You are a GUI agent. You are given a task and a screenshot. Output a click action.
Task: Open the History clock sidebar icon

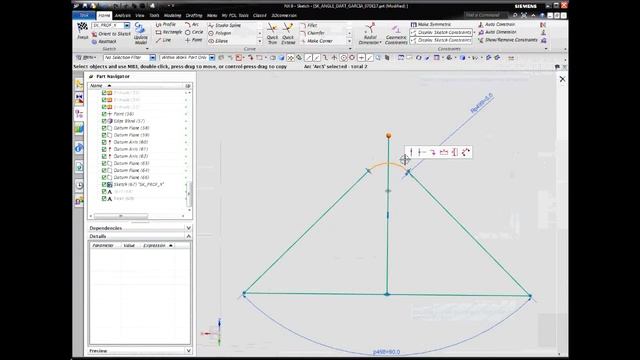[x=79, y=185]
